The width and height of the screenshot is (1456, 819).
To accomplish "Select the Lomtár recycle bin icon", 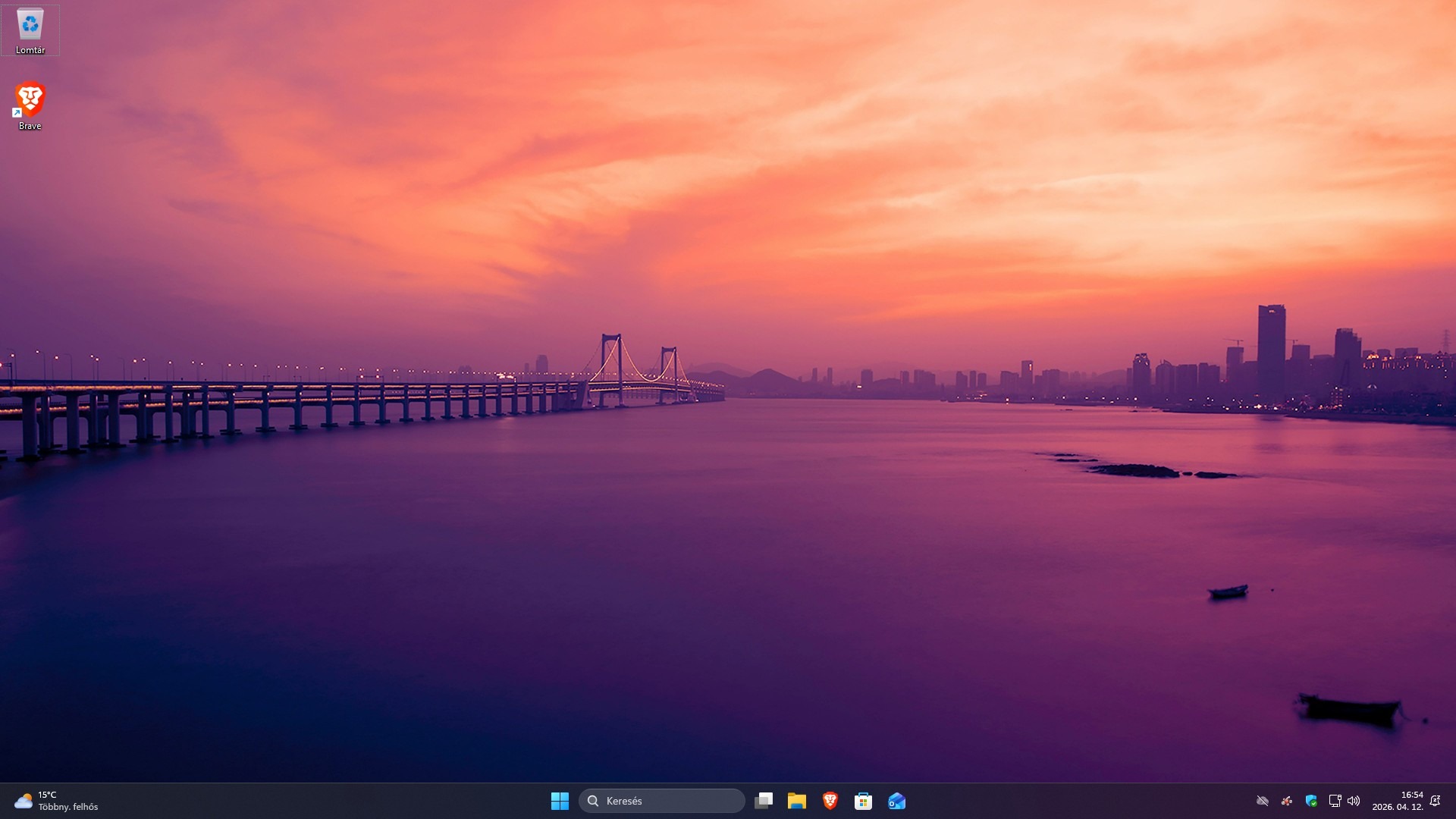I will pyautogui.click(x=30, y=29).
